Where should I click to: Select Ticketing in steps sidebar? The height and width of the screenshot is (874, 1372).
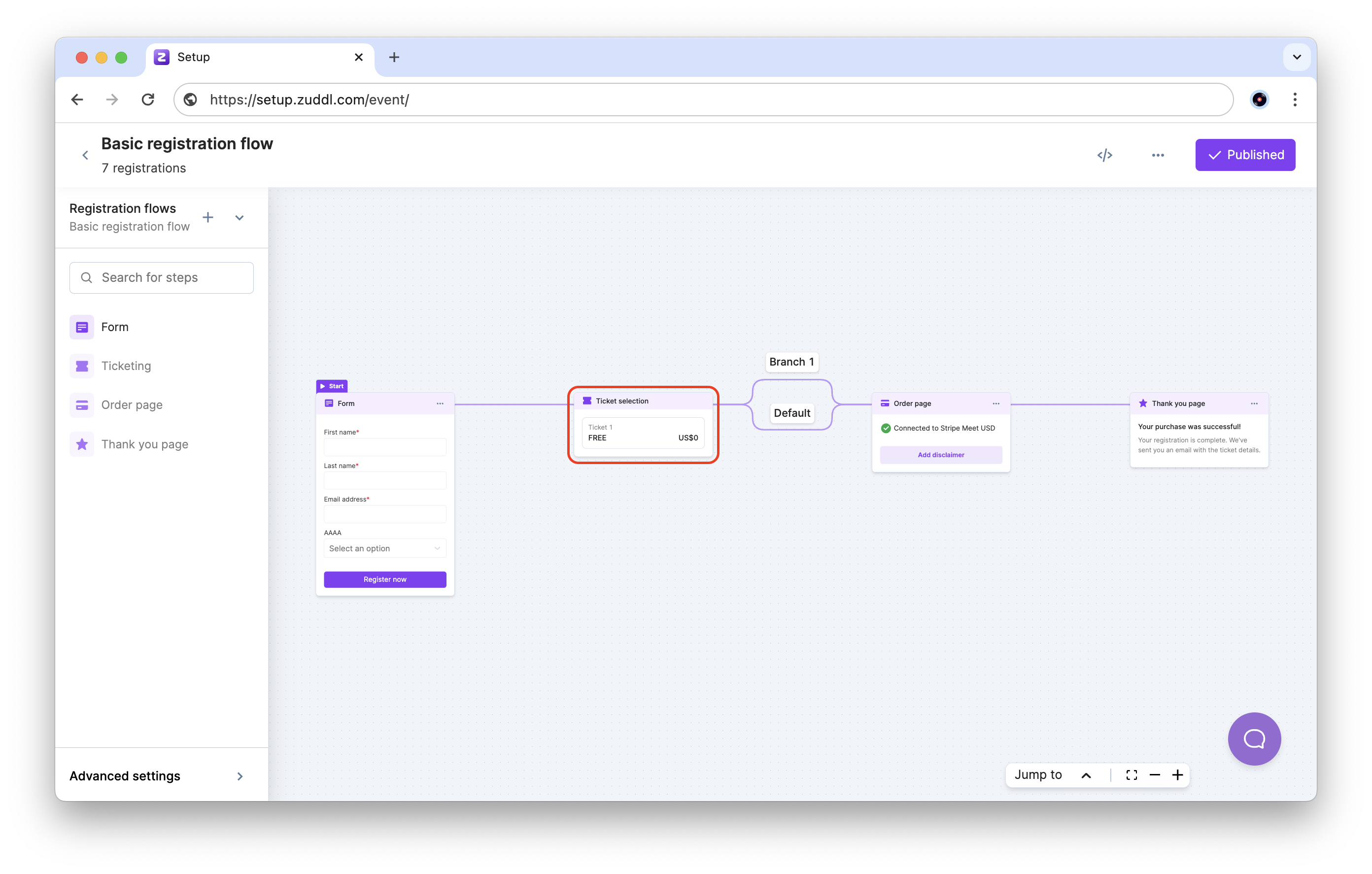tap(126, 366)
